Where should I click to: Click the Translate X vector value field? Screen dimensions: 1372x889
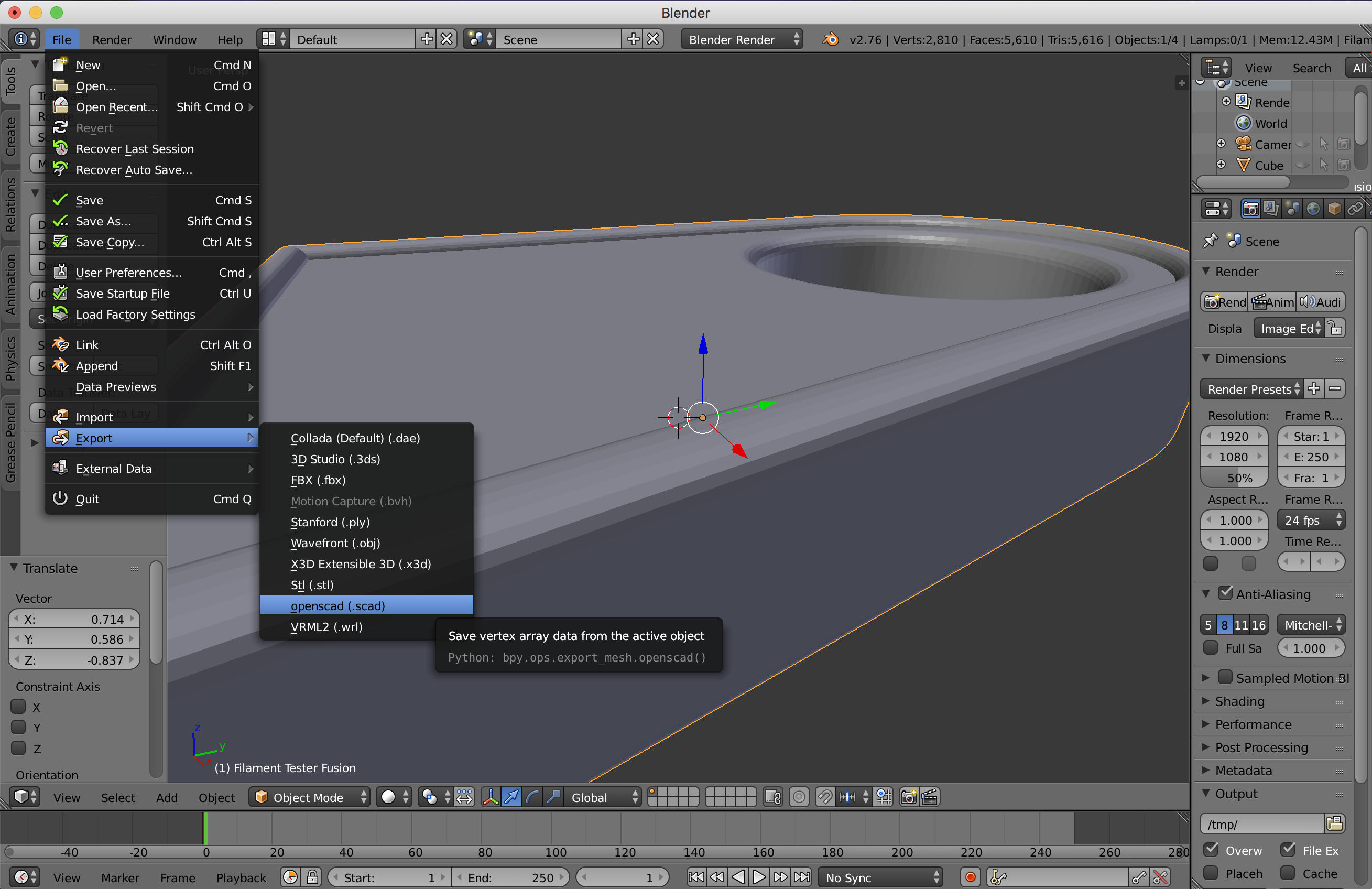[x=74, y=619]
